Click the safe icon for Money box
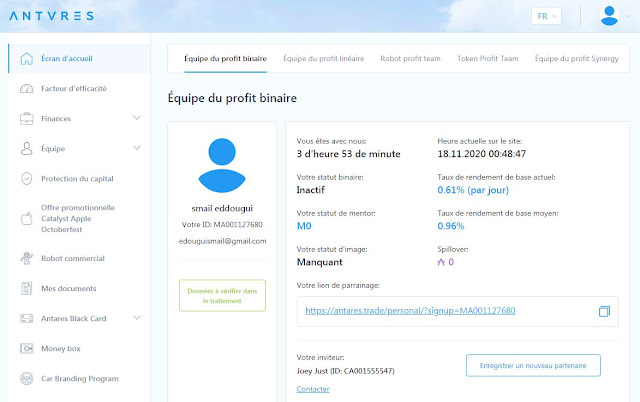This screenshot has height=402, width=640. point(27,349)
